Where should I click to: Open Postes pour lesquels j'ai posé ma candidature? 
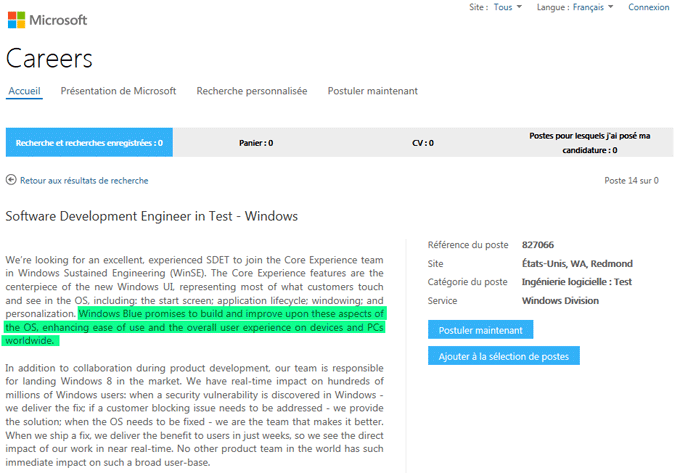[x=589, y=143]
